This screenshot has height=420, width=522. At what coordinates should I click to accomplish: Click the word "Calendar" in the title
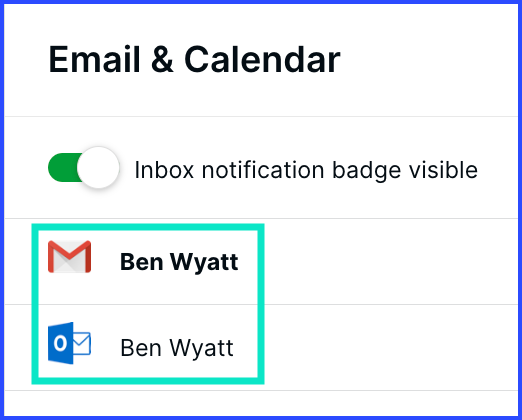coord(262,60)
